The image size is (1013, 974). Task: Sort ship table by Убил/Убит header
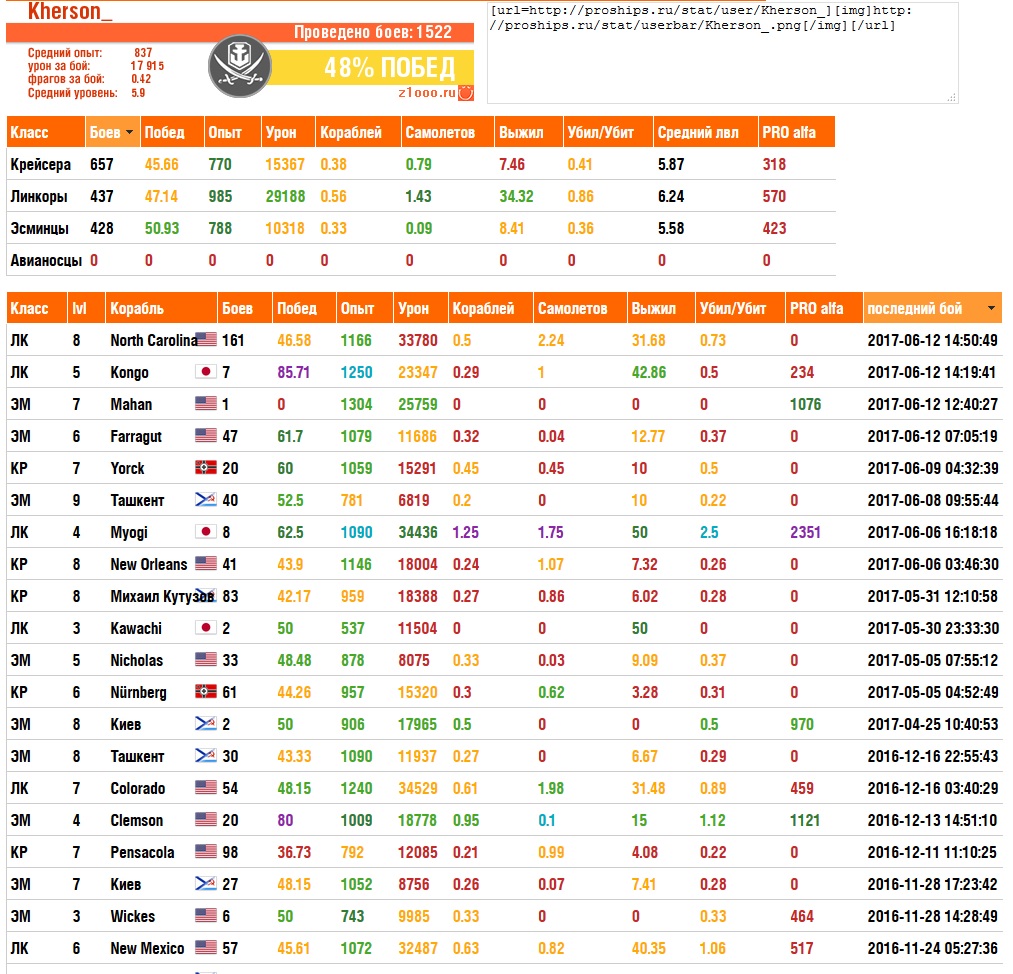(740, 308)
